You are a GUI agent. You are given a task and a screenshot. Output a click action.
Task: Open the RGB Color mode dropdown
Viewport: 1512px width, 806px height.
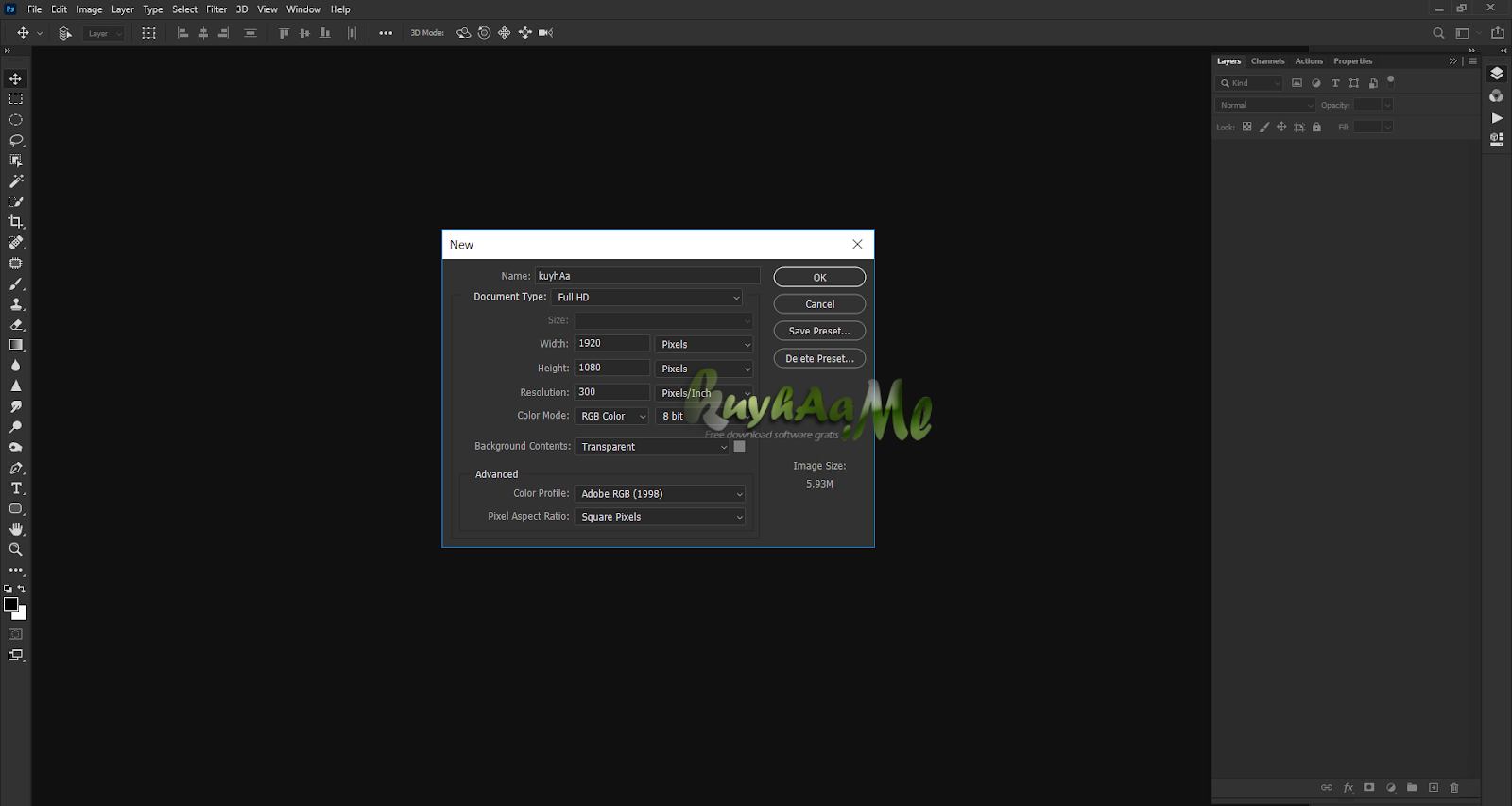pos(612,416)
